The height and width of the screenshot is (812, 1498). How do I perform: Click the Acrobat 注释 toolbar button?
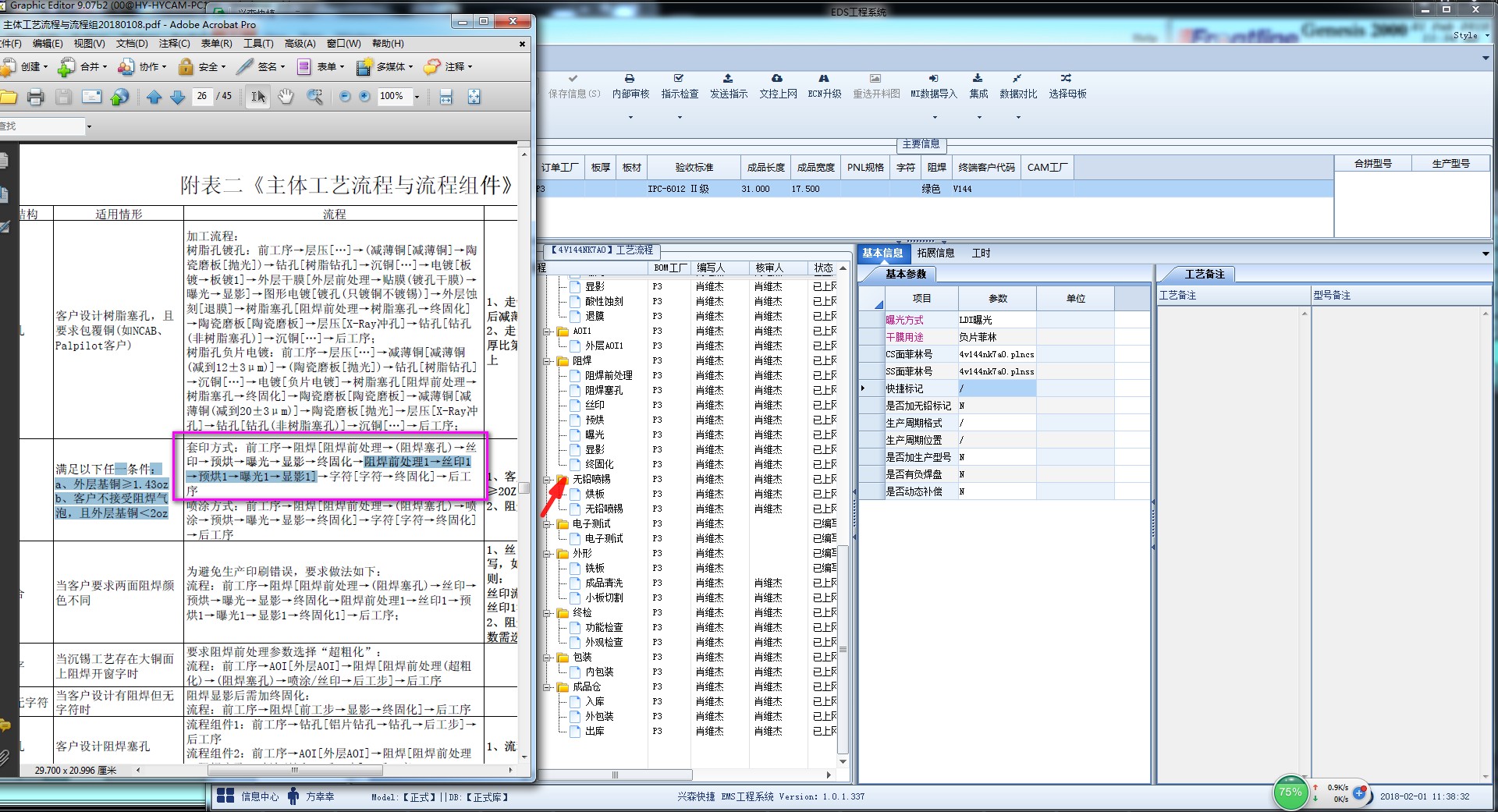448,67
